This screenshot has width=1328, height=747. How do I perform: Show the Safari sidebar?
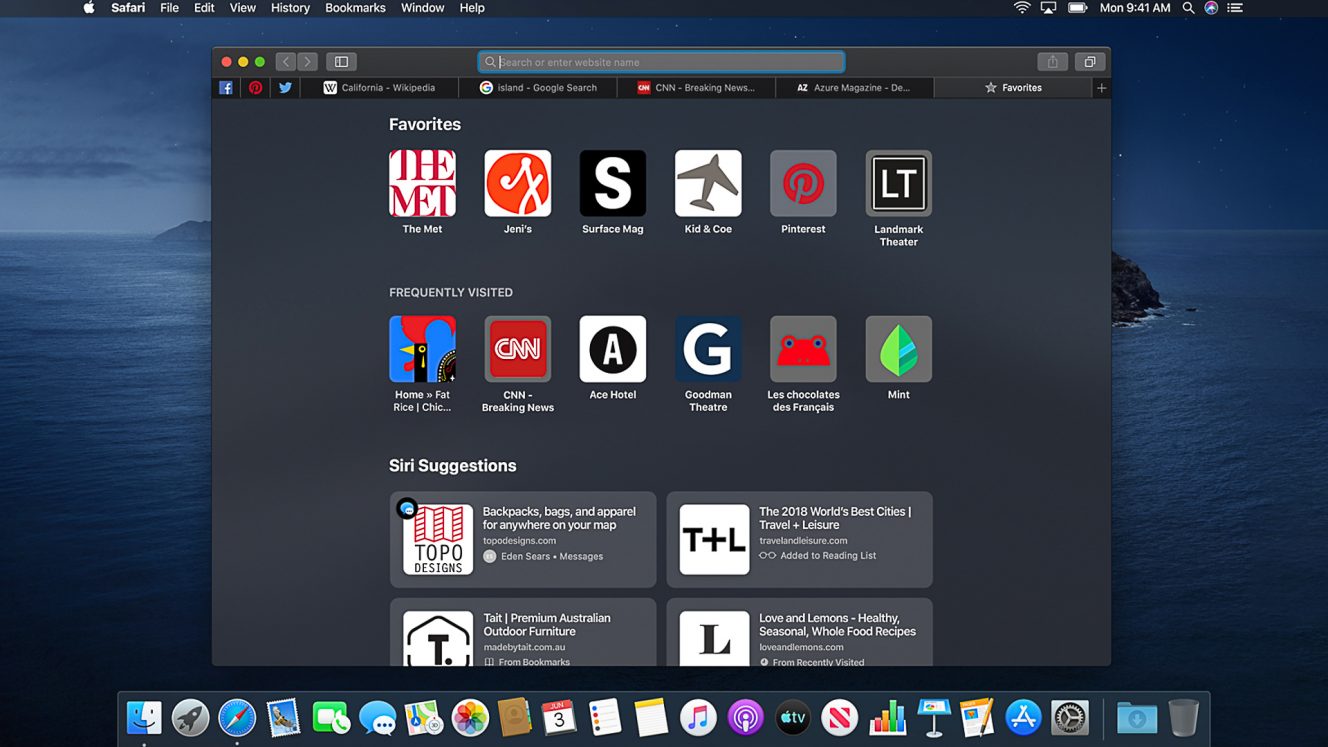coord(341,62)
